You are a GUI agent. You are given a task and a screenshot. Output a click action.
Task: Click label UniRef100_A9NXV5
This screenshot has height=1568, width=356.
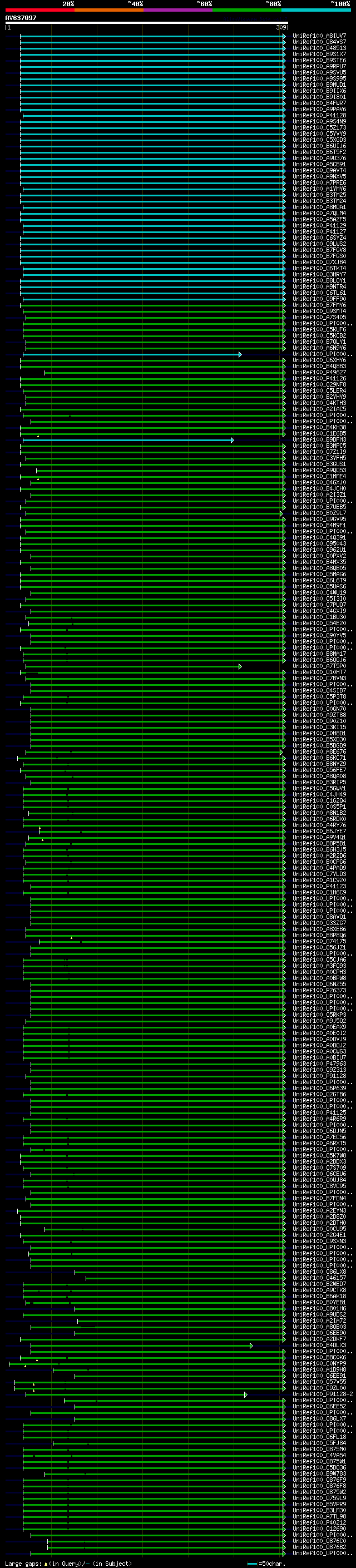tap(319, 176)
